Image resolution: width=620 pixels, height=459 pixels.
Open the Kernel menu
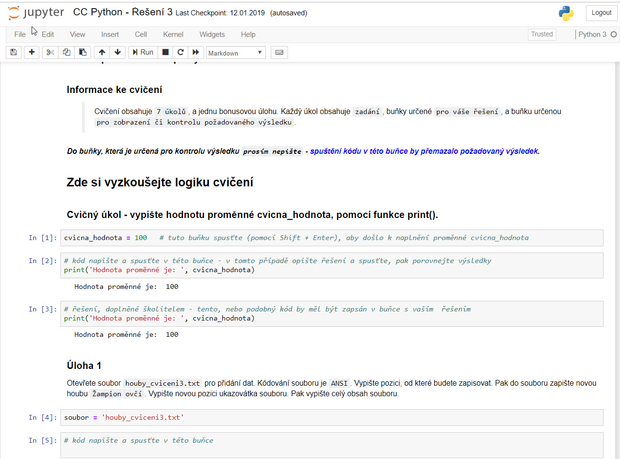[x=173, y=34]
